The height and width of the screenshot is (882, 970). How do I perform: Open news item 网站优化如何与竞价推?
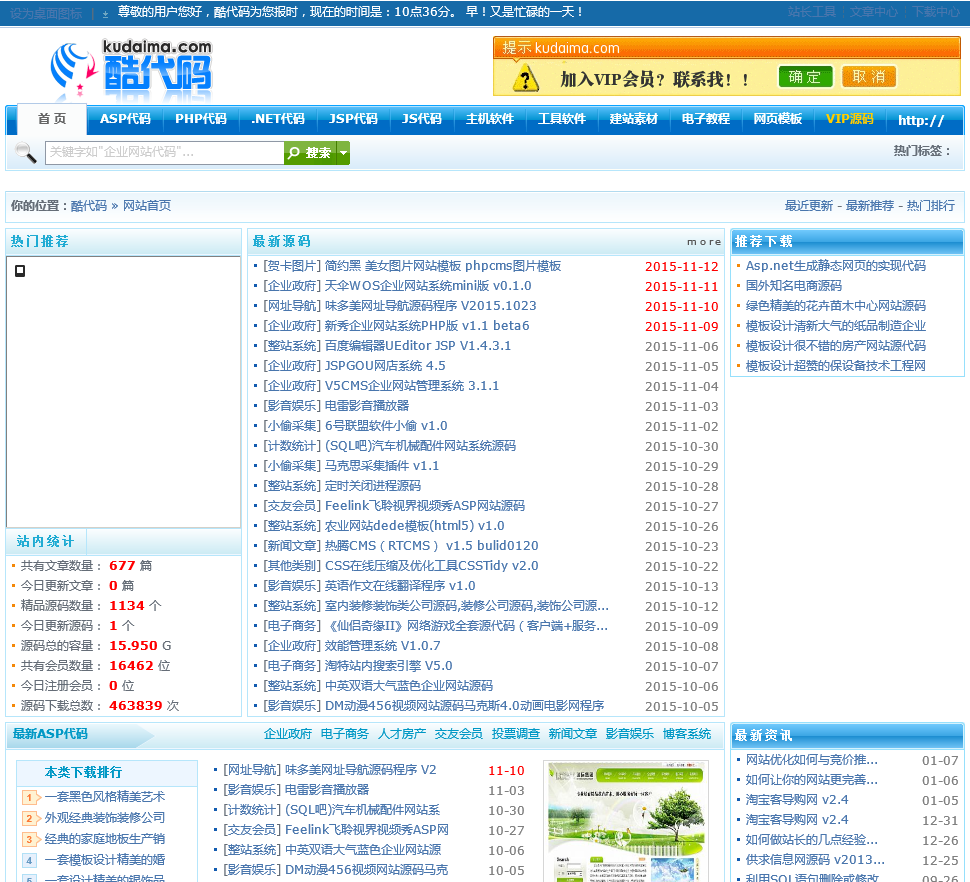click(x=812, y=760)
